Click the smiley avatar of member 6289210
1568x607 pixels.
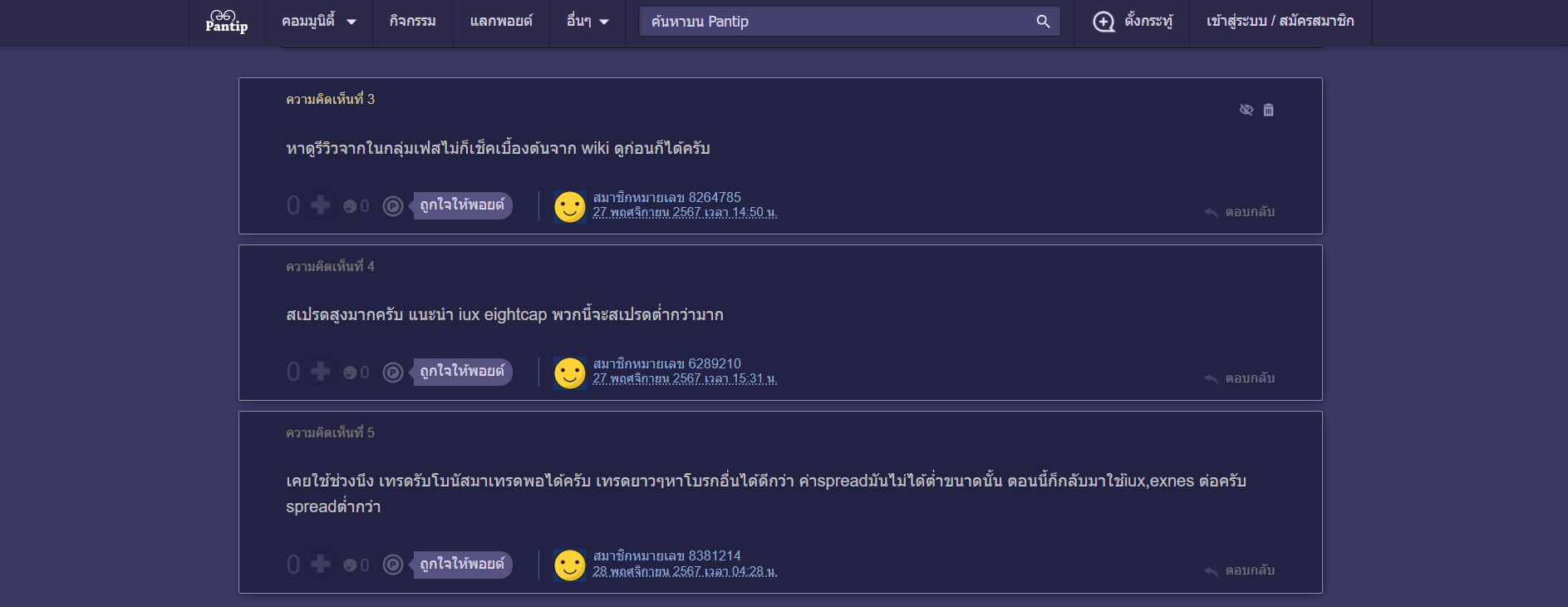pos(570,373)
